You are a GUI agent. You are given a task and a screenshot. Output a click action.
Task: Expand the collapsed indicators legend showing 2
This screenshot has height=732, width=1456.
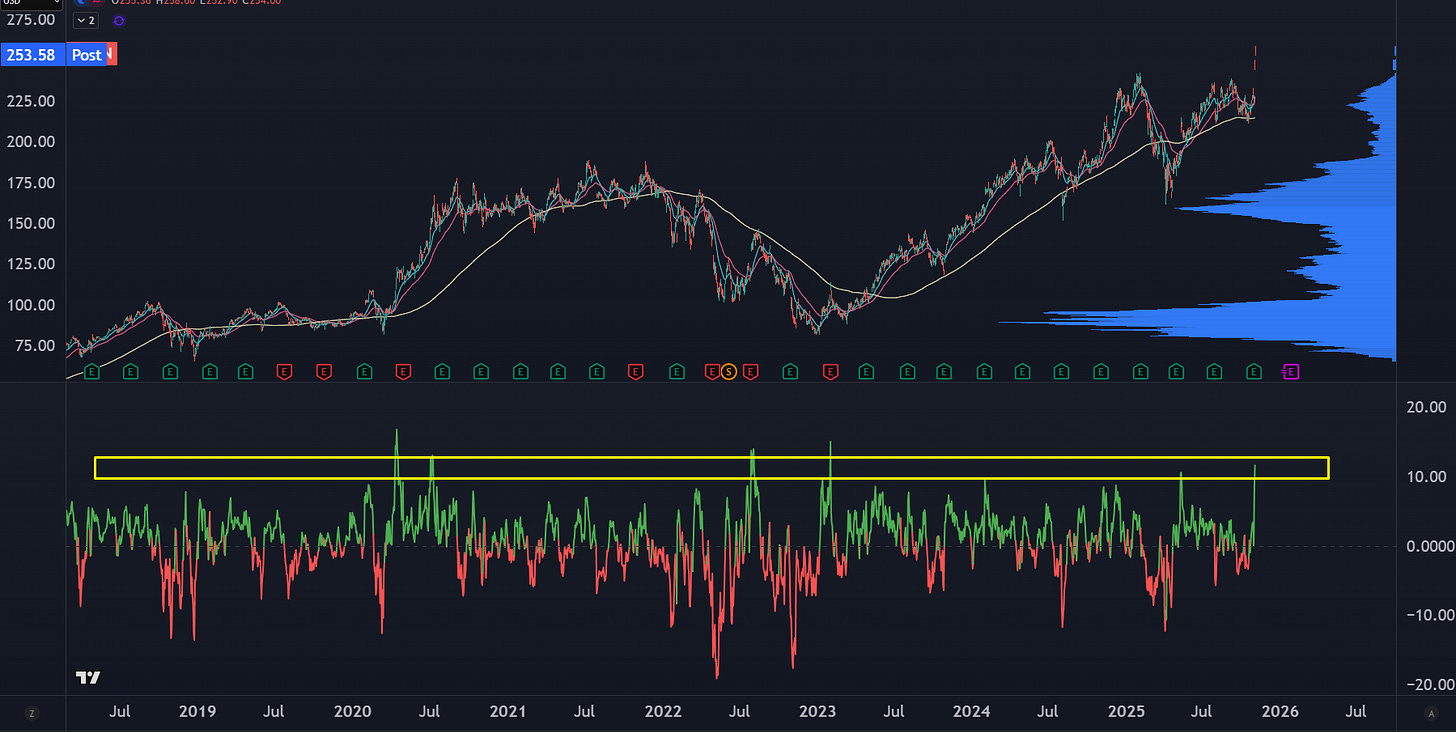click(x=87, y=20)
